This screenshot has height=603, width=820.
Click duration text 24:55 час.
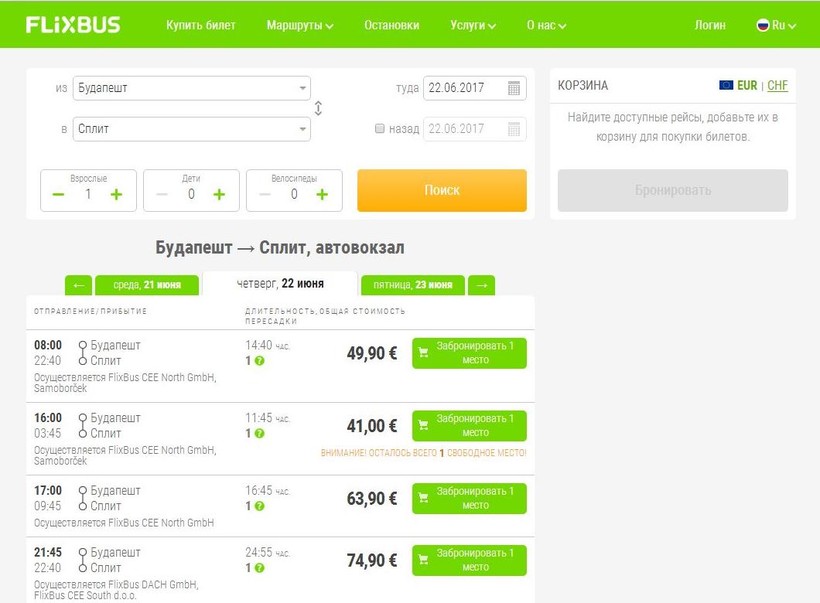point(267,552)
